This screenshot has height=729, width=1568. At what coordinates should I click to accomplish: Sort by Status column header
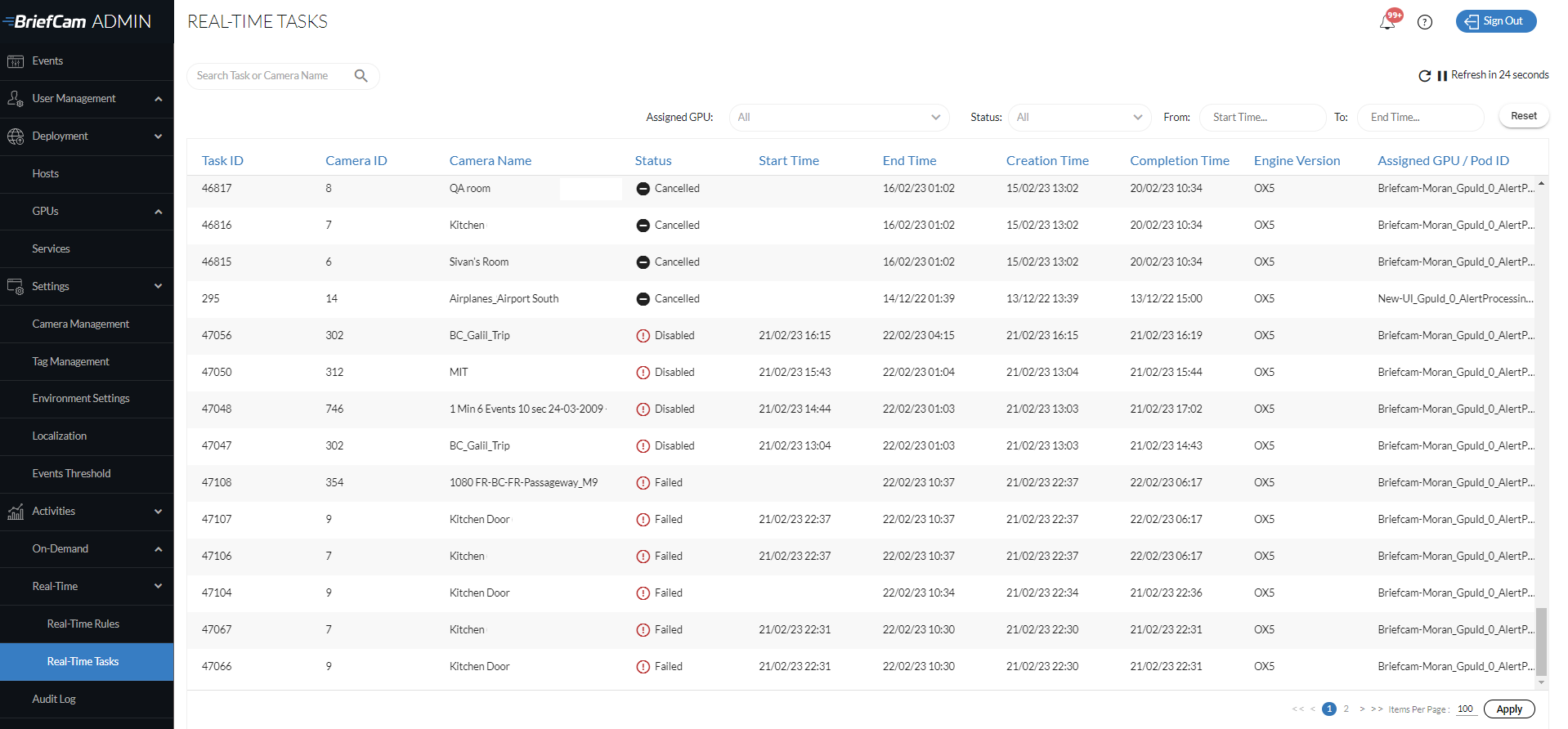point(653,161)
